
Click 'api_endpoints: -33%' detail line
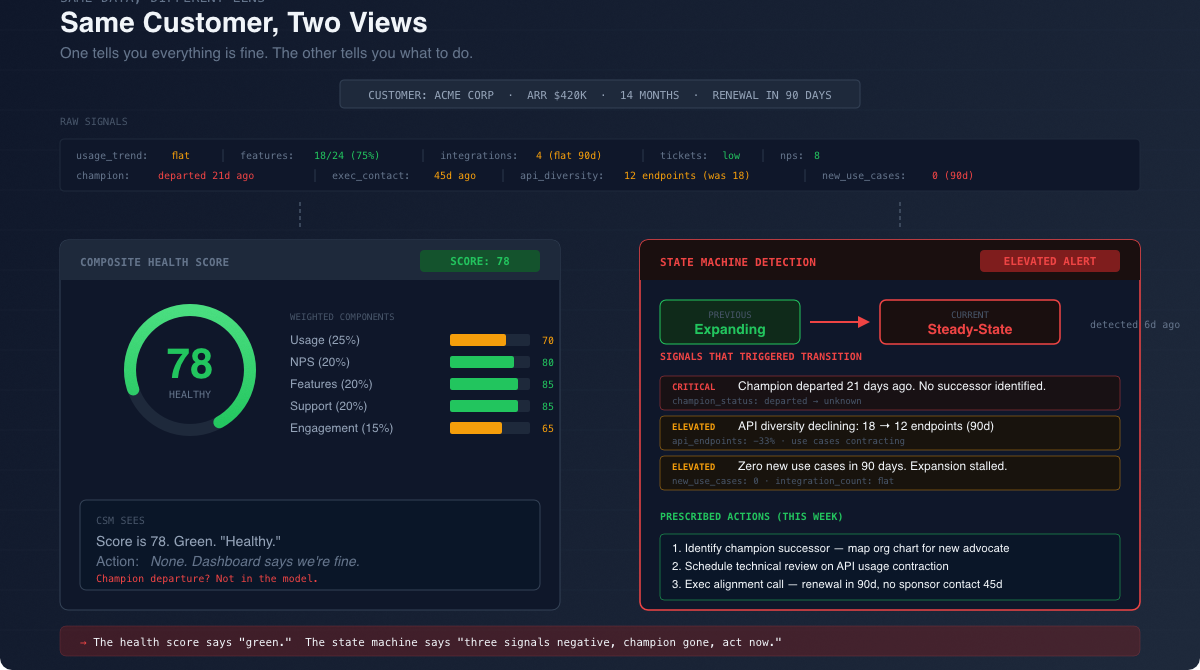click(788, 441)
